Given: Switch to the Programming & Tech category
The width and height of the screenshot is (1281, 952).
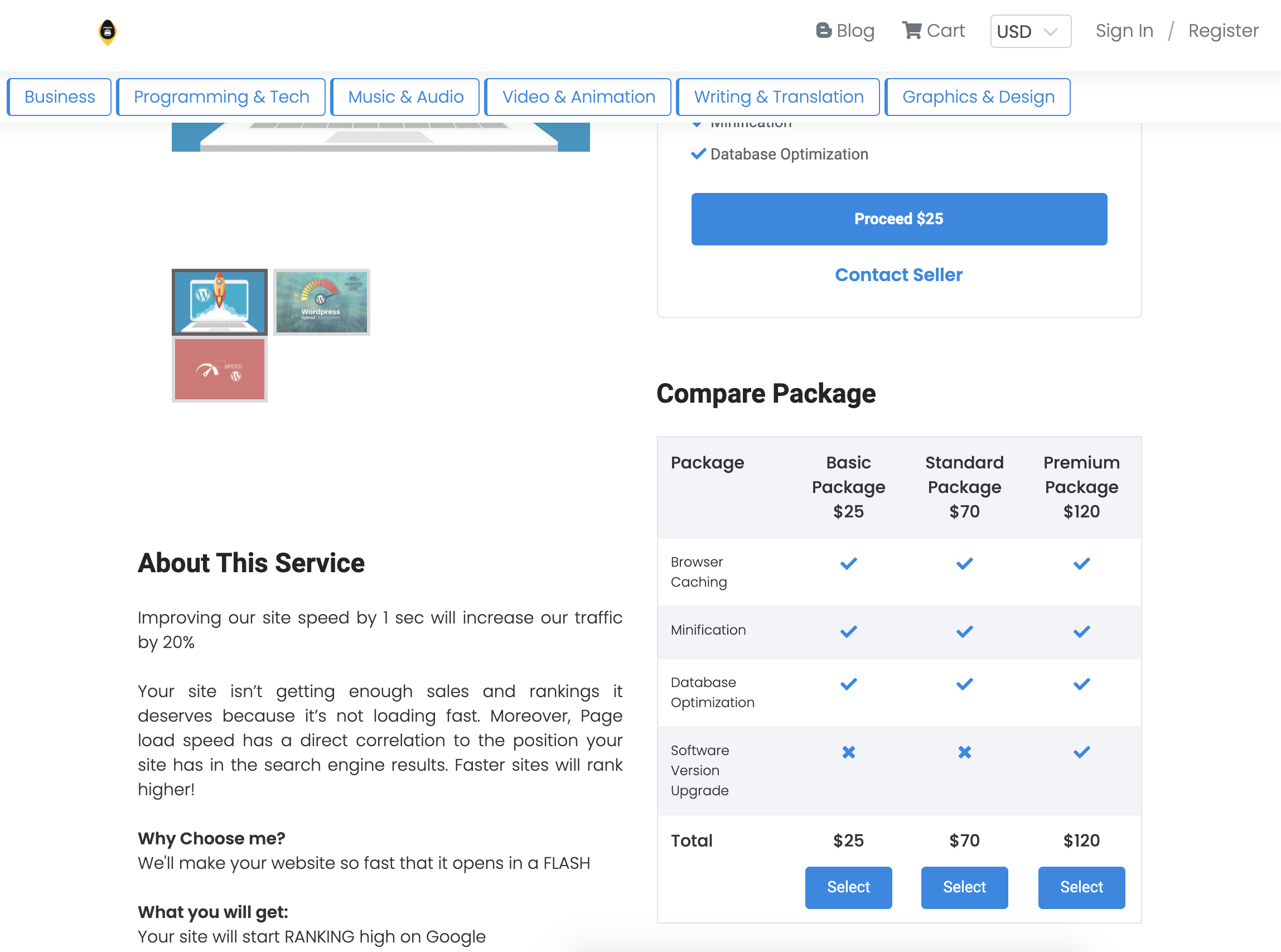Looking at the screenshot, I should [221, 96].
